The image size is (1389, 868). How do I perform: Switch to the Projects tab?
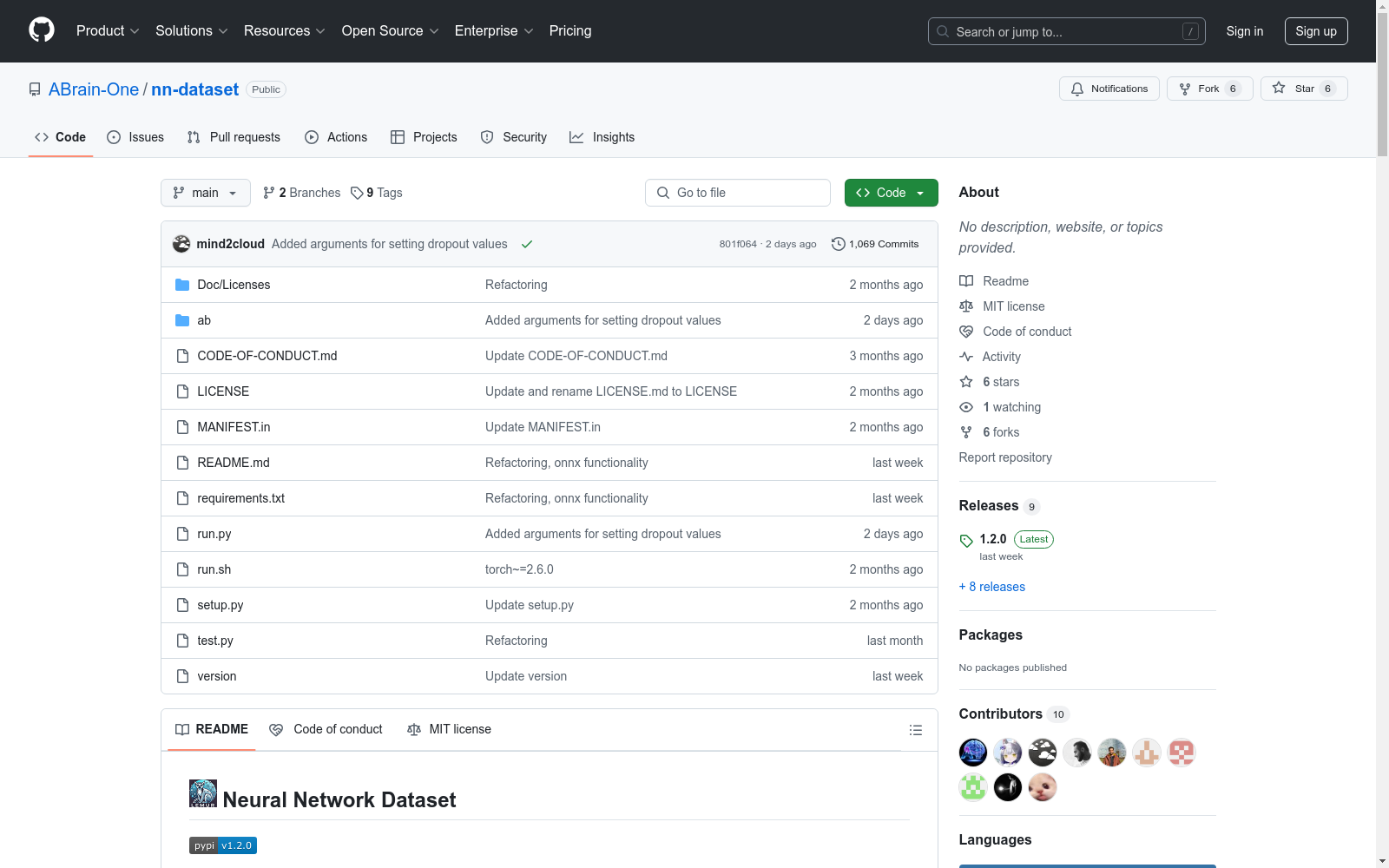(x=424, y=137)
